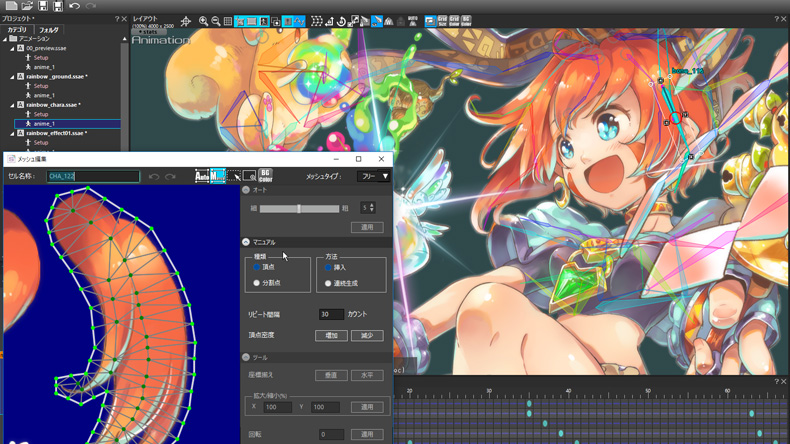The width and height of the screenshot is (790, 444).
Task: Click the auto mesh value stepper arrows
Action: pos(372,208)
